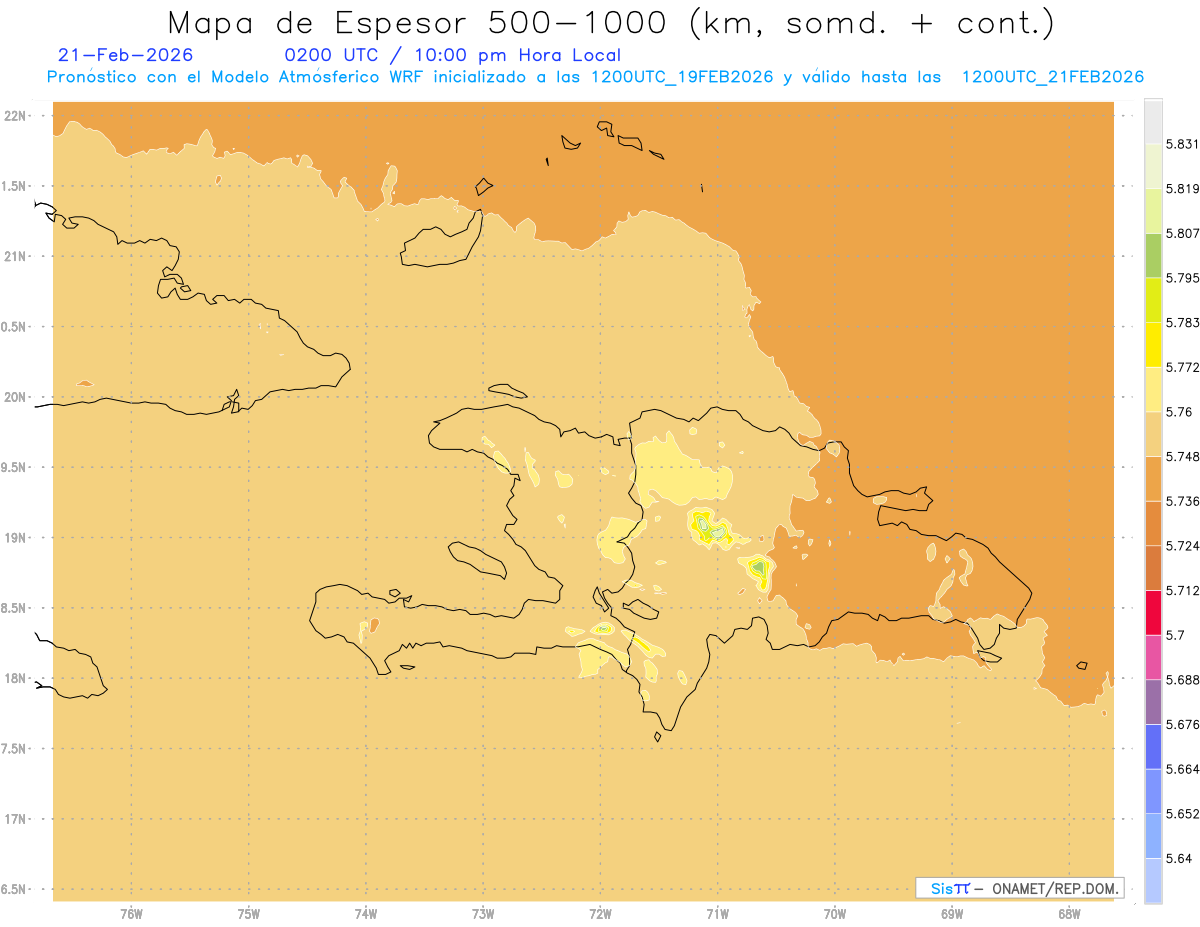Click the latitude label 6.5N
Image resolution: width=1200 pixels, height=927 pixels.
coord(12,889)
